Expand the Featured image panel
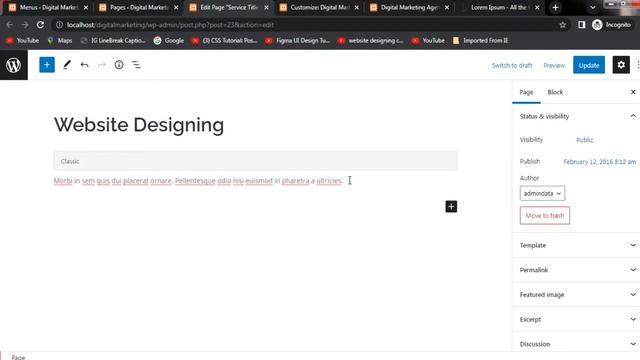 coord(576,295)
